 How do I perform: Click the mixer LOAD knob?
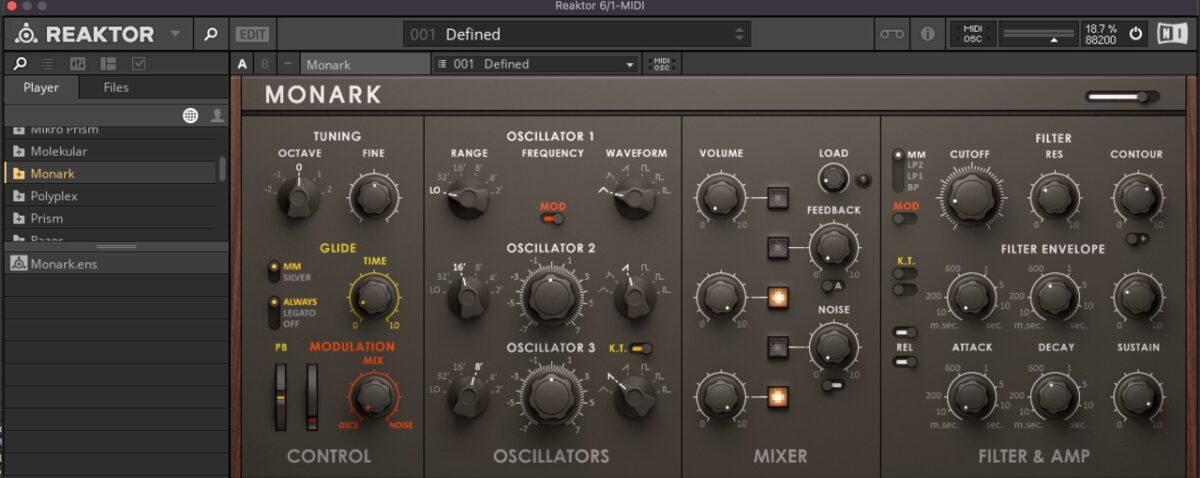(832, 180)
